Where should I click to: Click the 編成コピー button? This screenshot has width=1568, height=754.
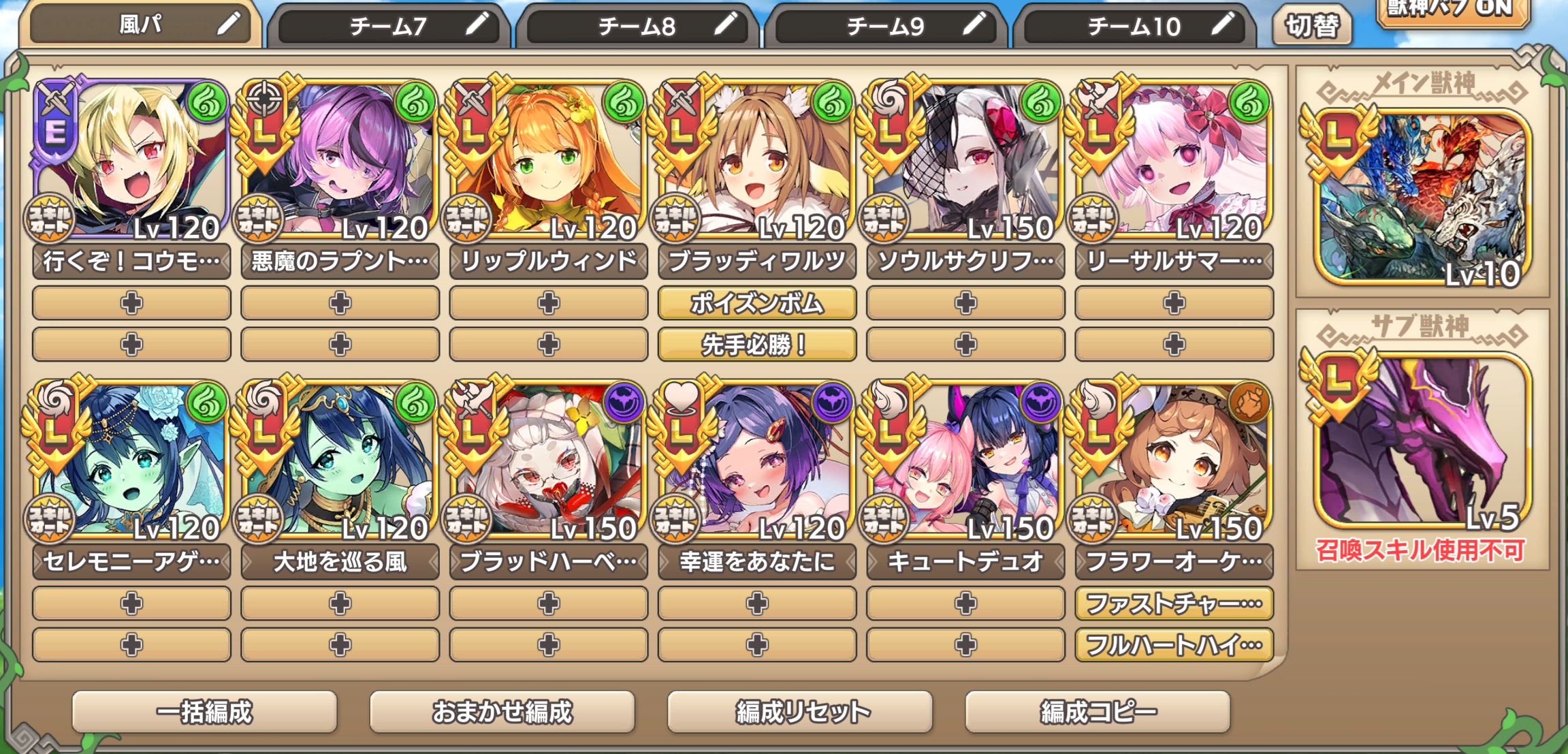1098,712
